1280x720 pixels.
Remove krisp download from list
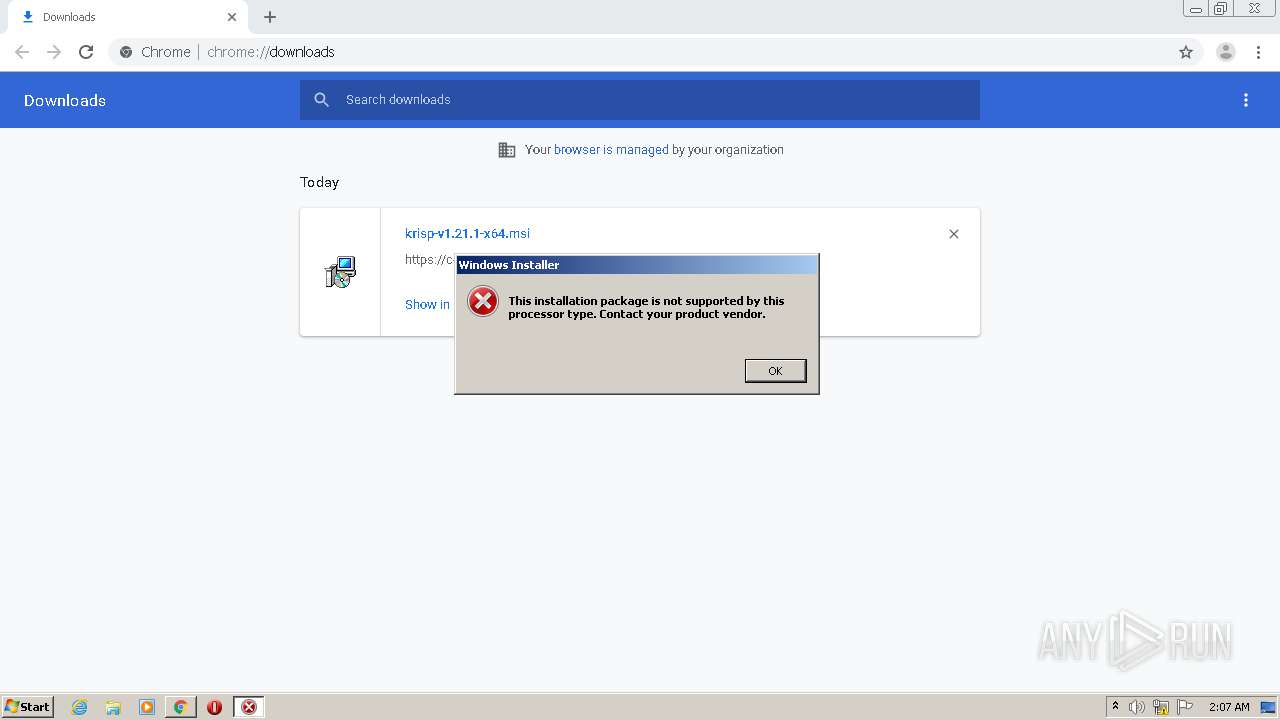(x=953, y=234)
